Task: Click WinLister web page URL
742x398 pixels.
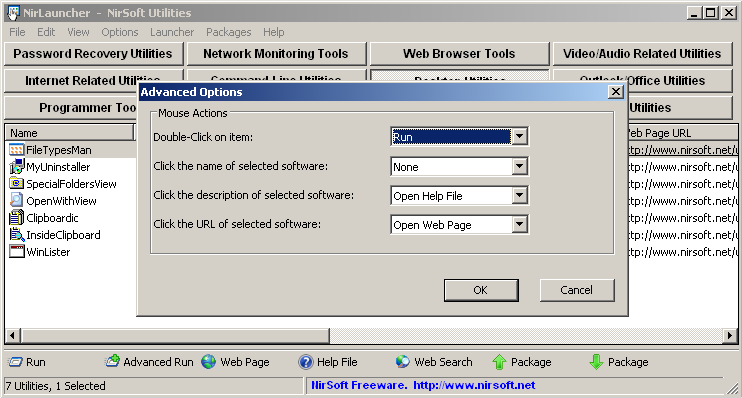Action: 682,252
